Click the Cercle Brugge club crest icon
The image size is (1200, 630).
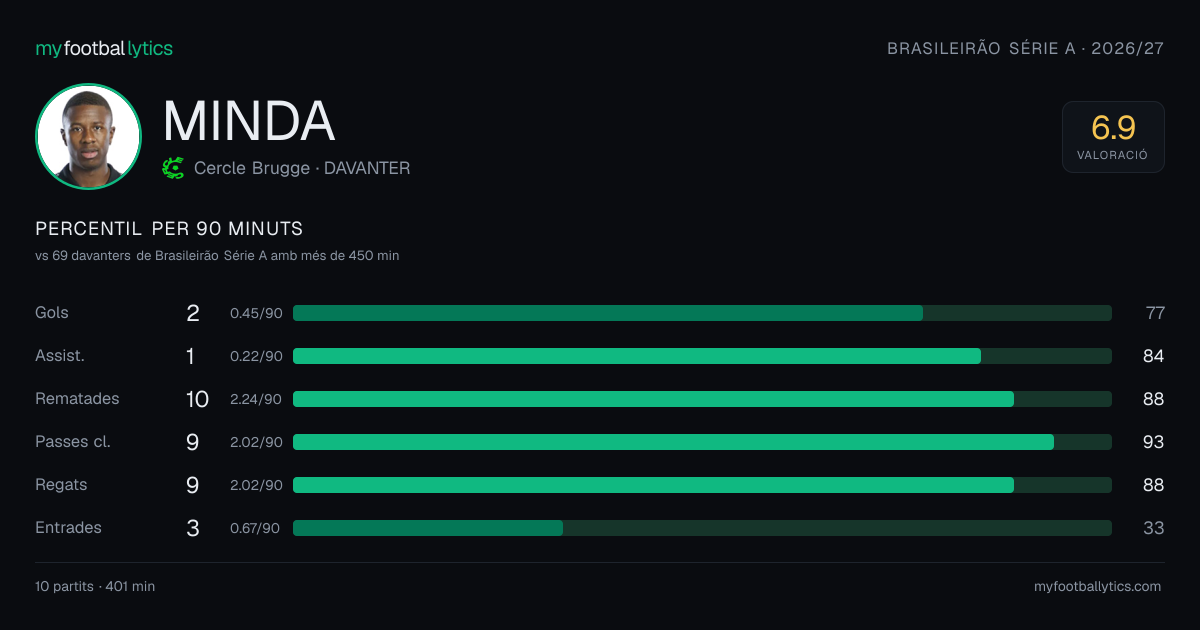[x=173, y=168]
